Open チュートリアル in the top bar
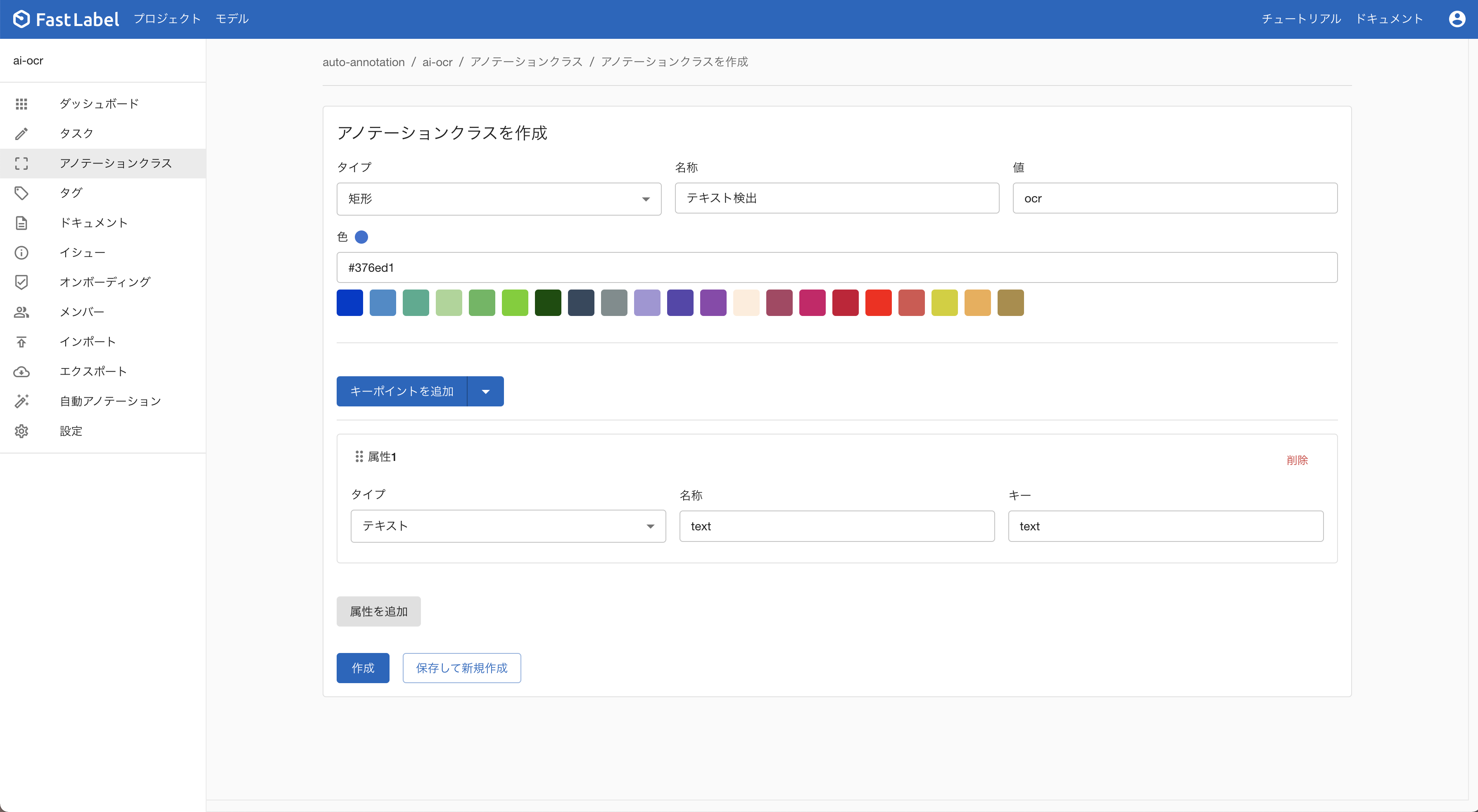The image size is (1478, 812). point(1301,19)
